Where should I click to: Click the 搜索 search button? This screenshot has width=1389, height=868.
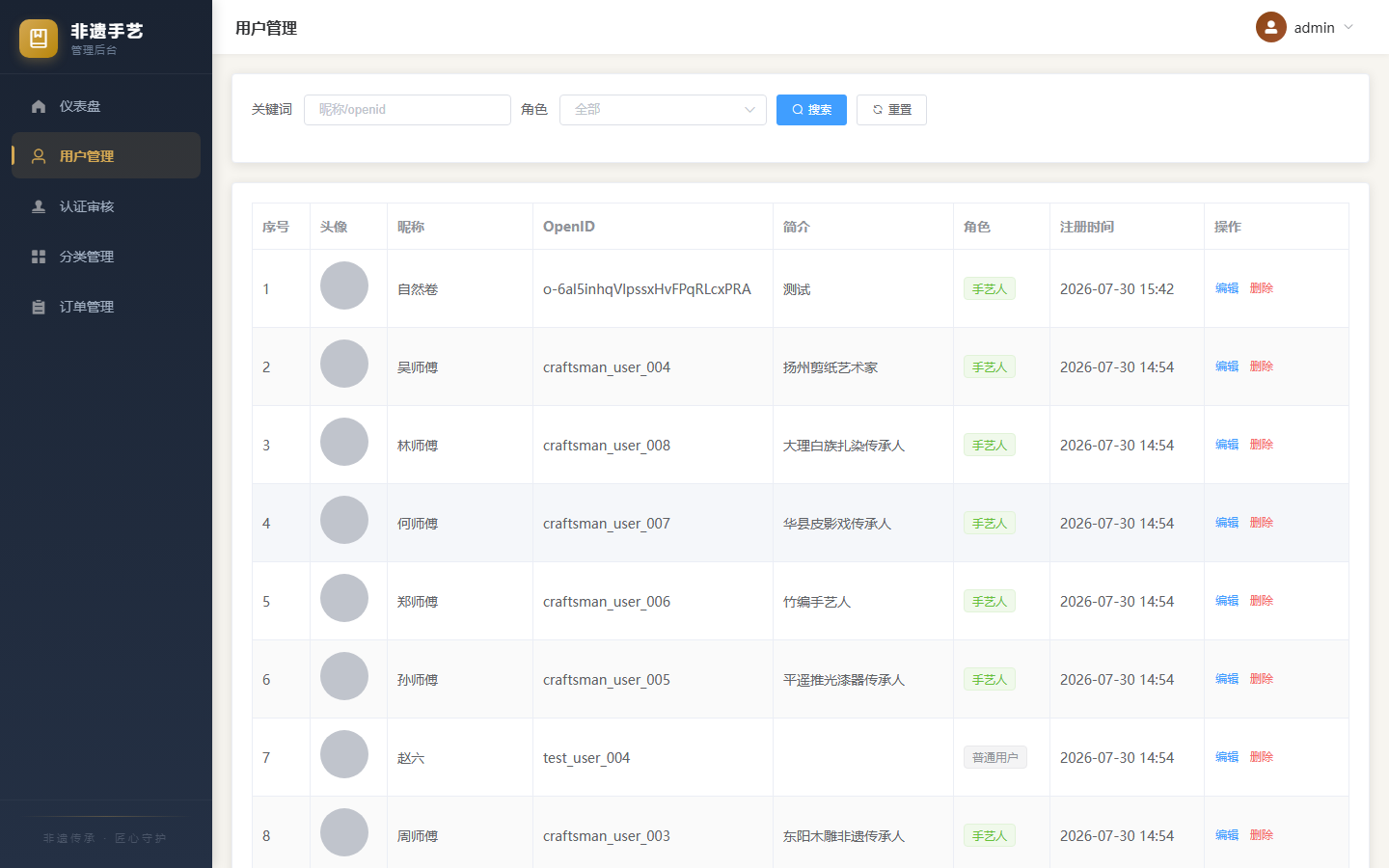811,110
